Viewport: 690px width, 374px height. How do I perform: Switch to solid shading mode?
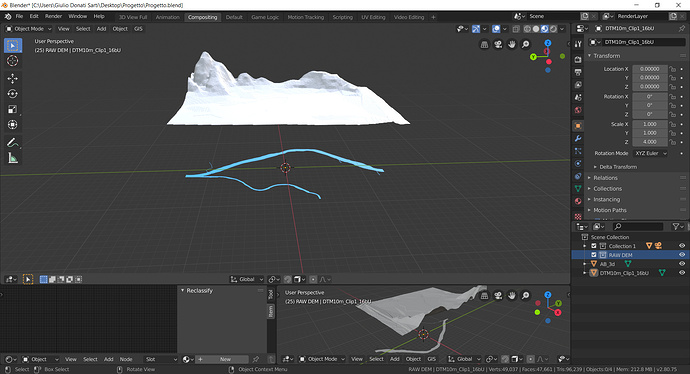point(536,29)
